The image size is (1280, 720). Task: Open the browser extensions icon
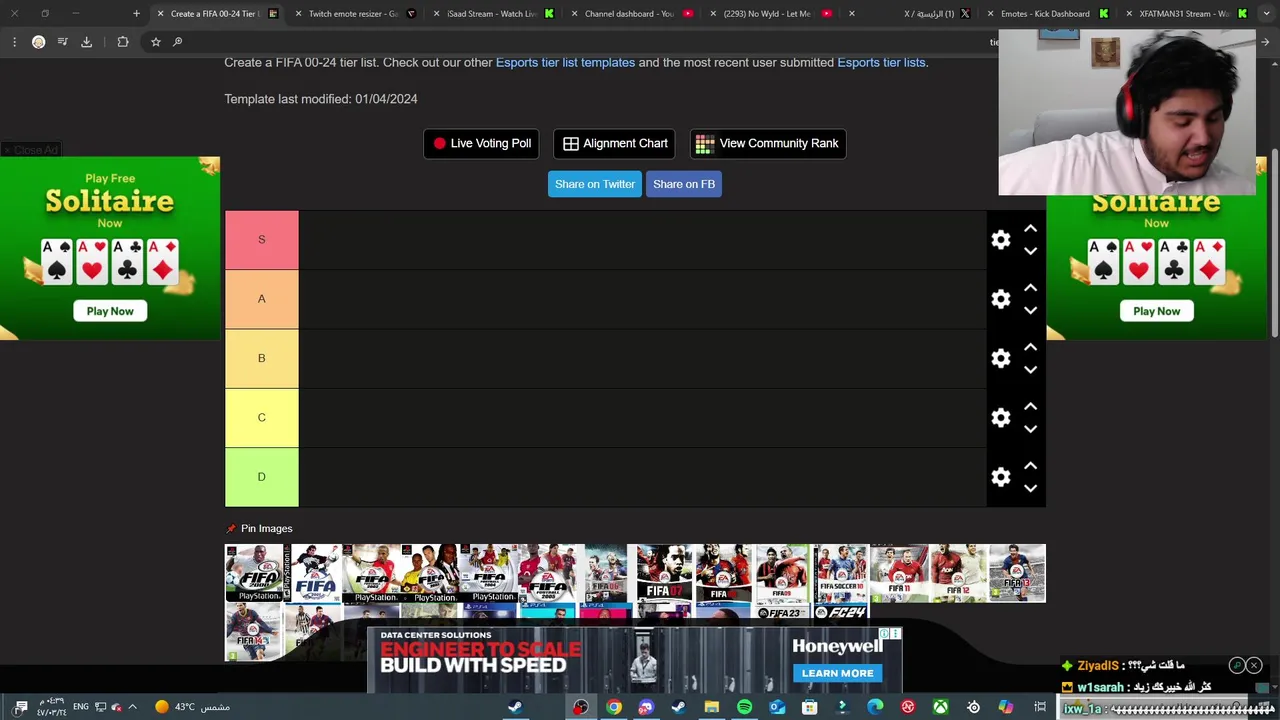[123, 42]
